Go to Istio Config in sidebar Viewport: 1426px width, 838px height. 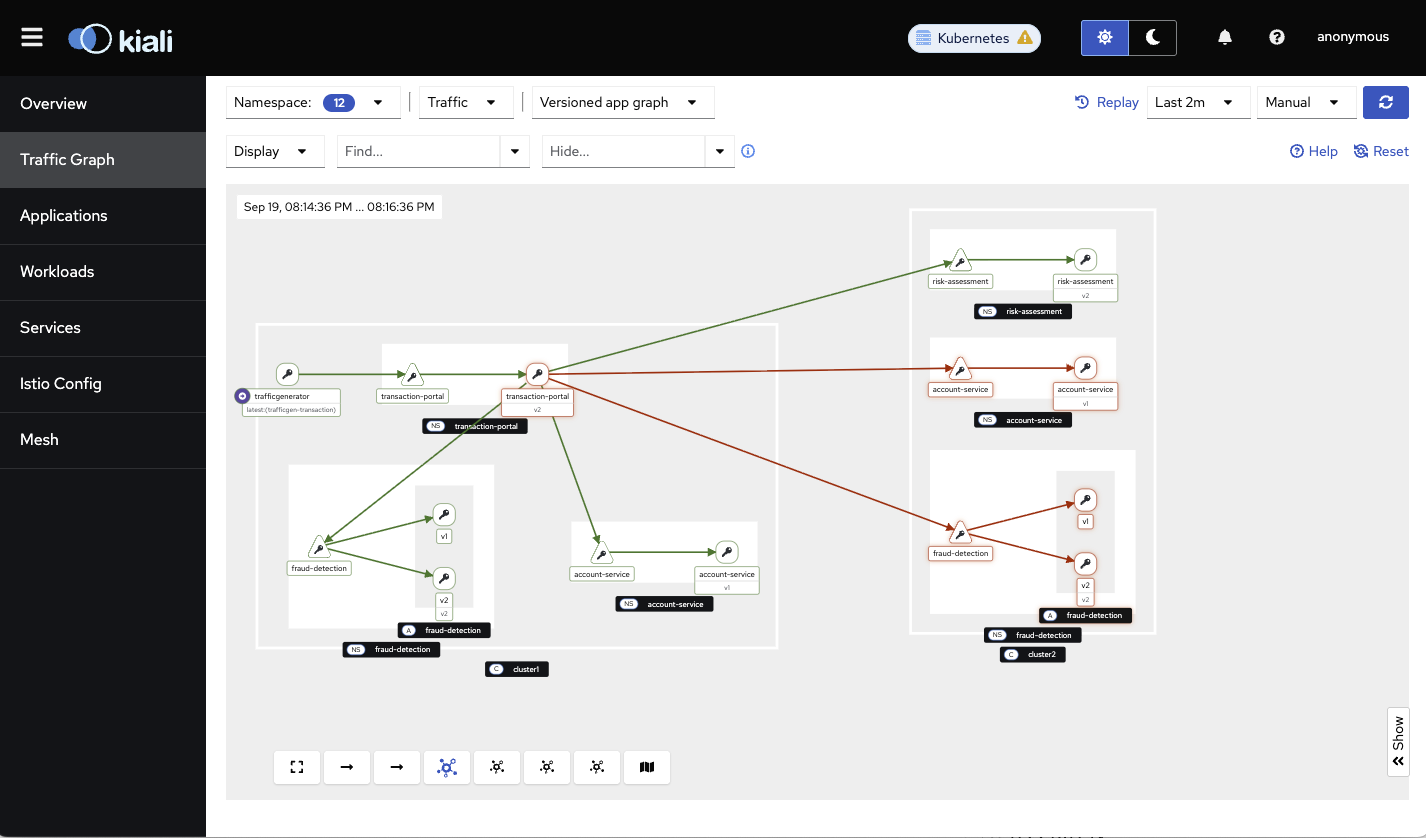coord(61,384)
